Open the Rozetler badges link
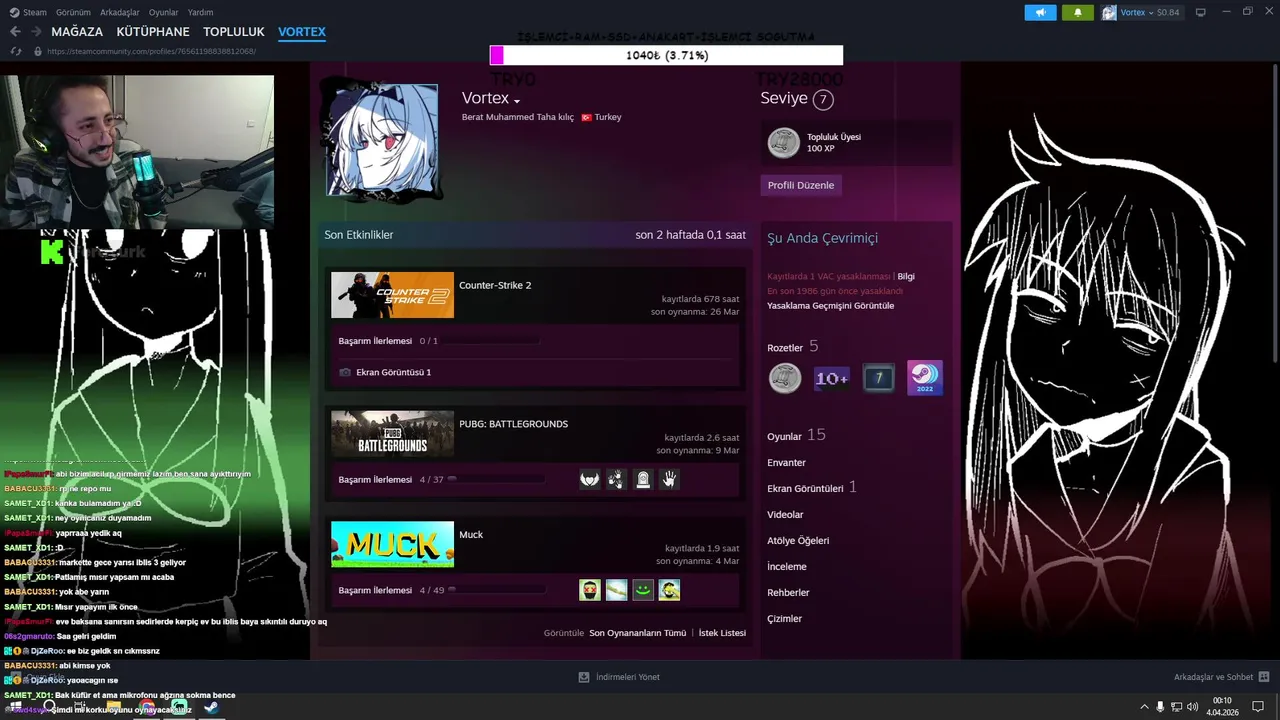The image size is (1280, 720). click(785, 348)
